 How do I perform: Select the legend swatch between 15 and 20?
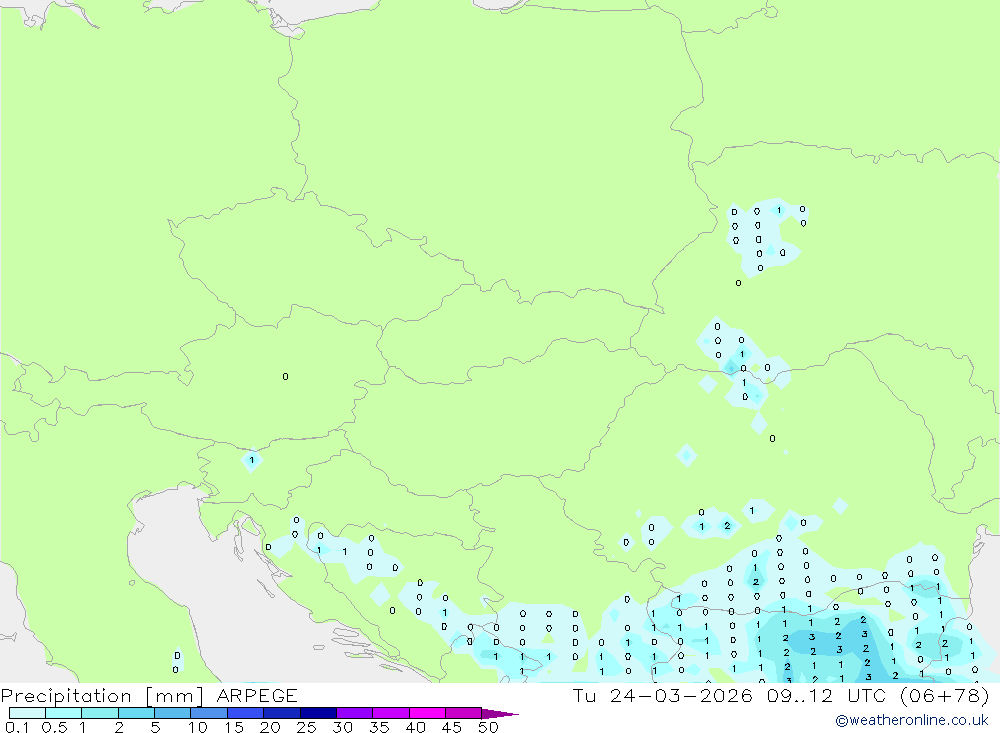246,713
